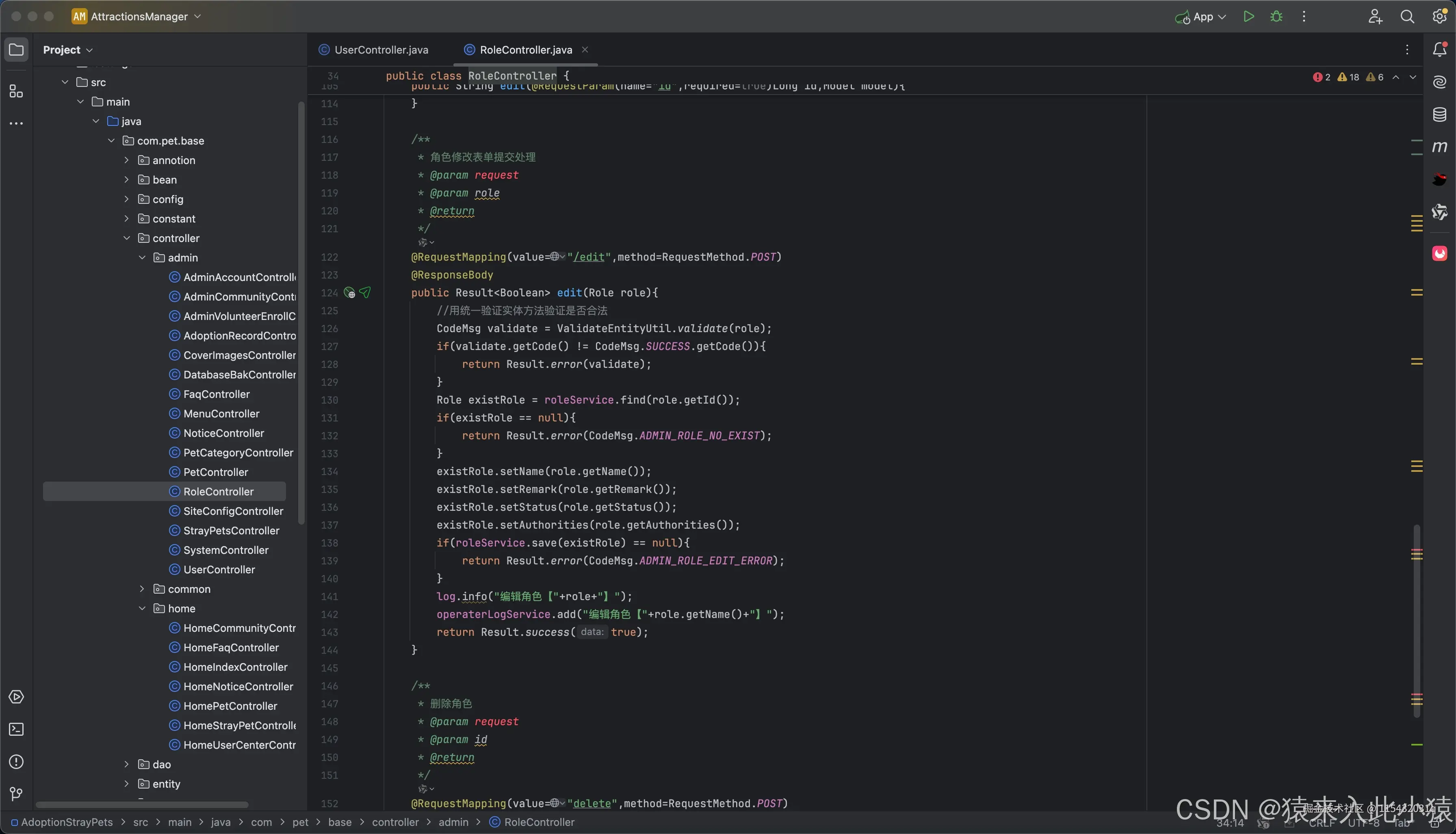Open editor tab options menu
This screenshot has height=834, width=1456.
[1407, 50]
